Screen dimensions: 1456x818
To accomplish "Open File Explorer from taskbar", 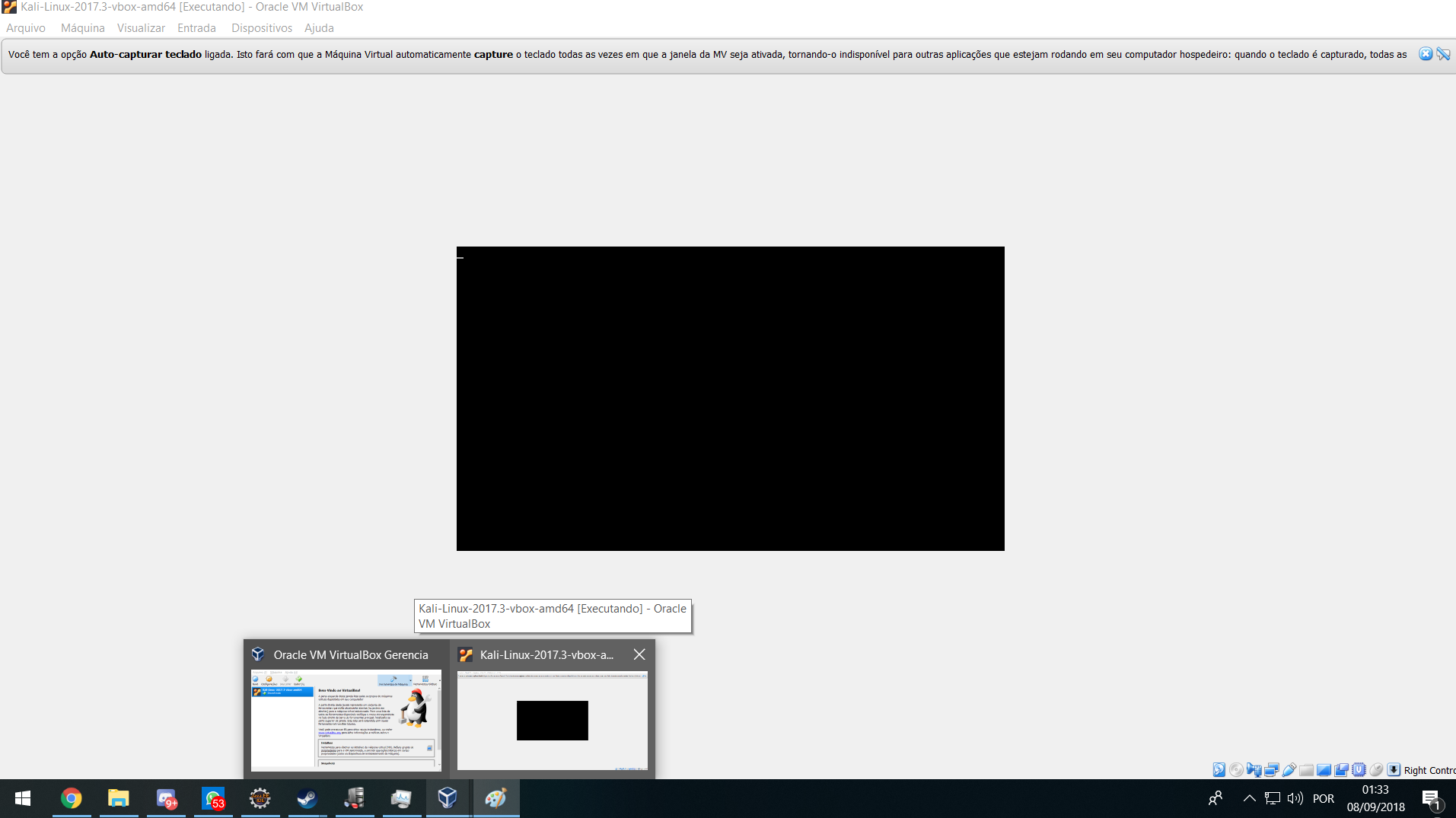I will point(119,798).
